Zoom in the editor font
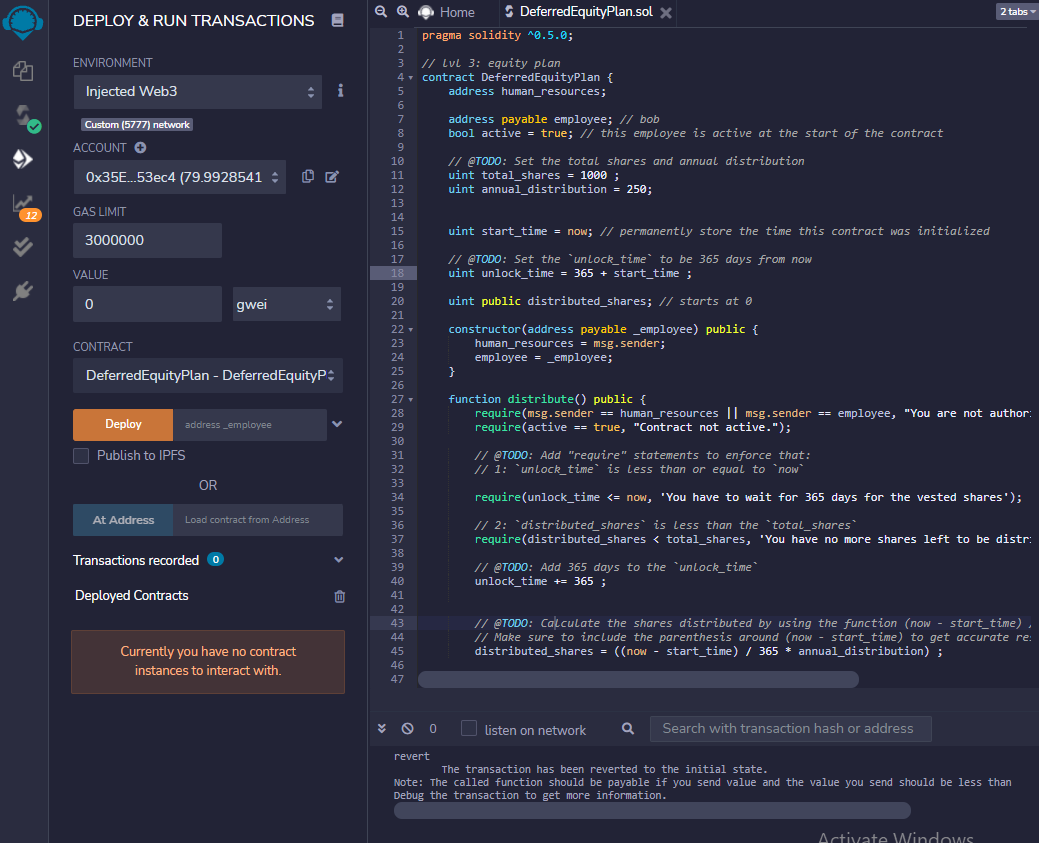Image resolution: width=1039 pixels, height=843 pixels. 403,11
